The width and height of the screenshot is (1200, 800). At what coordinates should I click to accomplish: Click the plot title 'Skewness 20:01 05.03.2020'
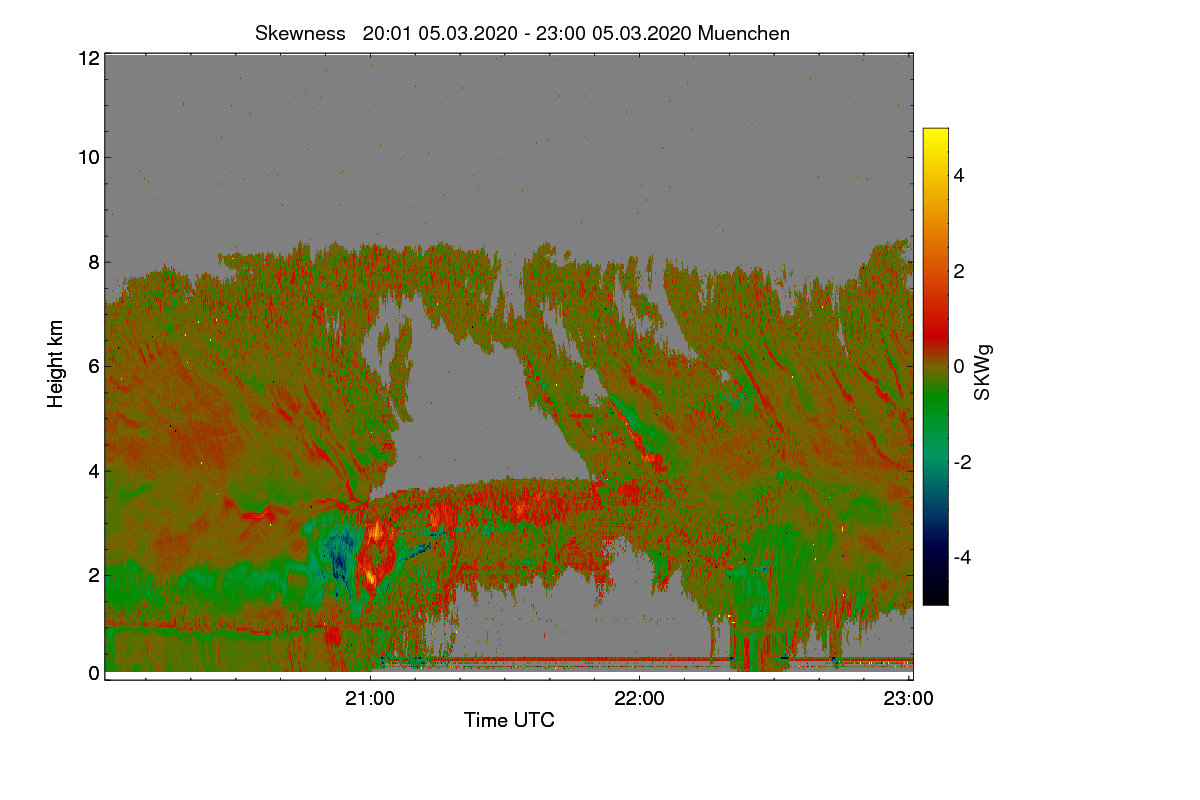pyautogui.click(x=523, y=33)
